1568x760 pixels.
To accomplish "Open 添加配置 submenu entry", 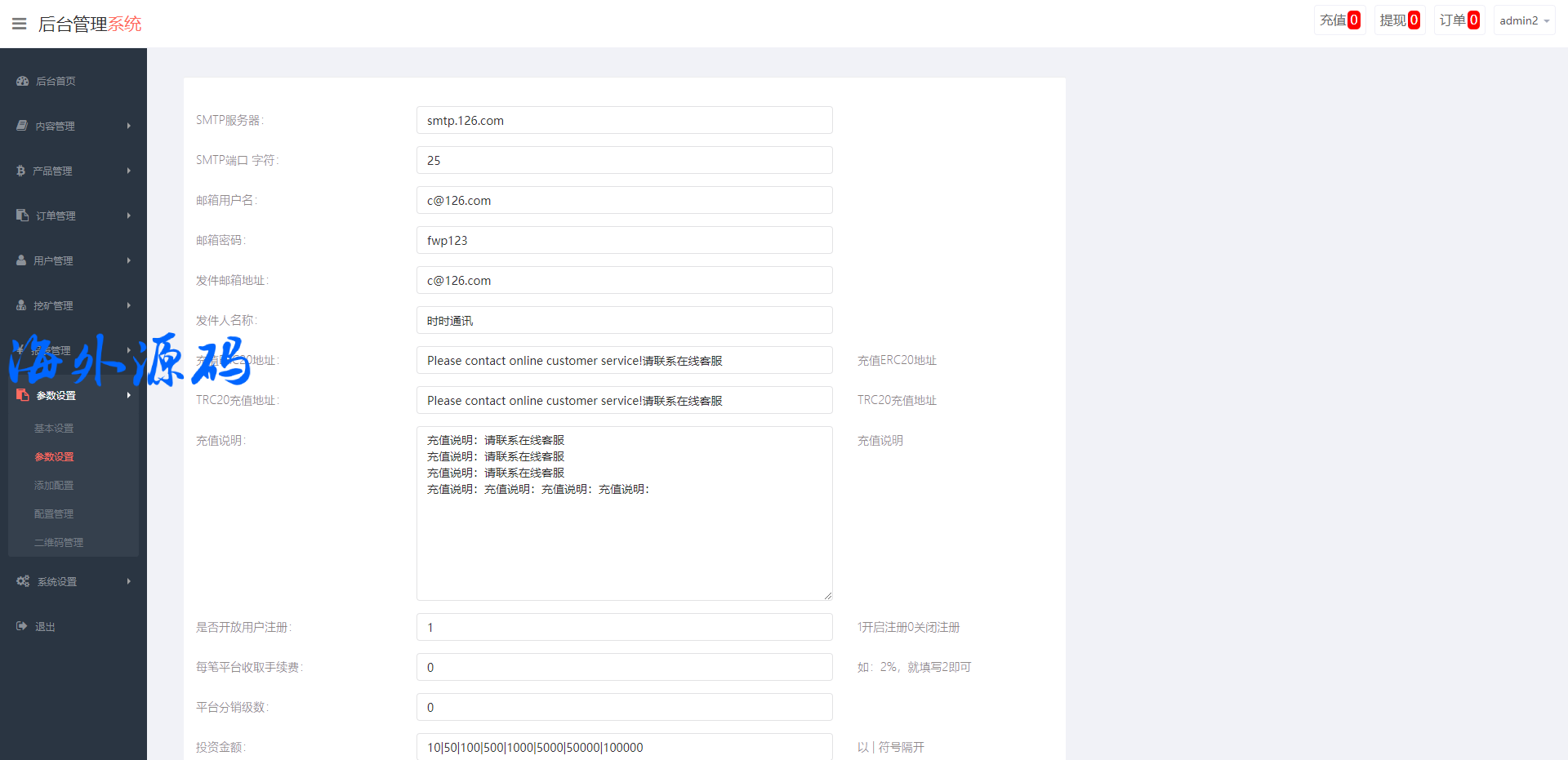I will [x=54, y=485].
